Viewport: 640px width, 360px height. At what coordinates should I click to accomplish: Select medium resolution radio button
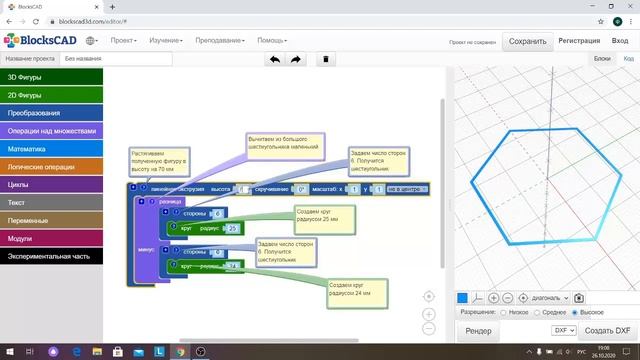[537, 313]
